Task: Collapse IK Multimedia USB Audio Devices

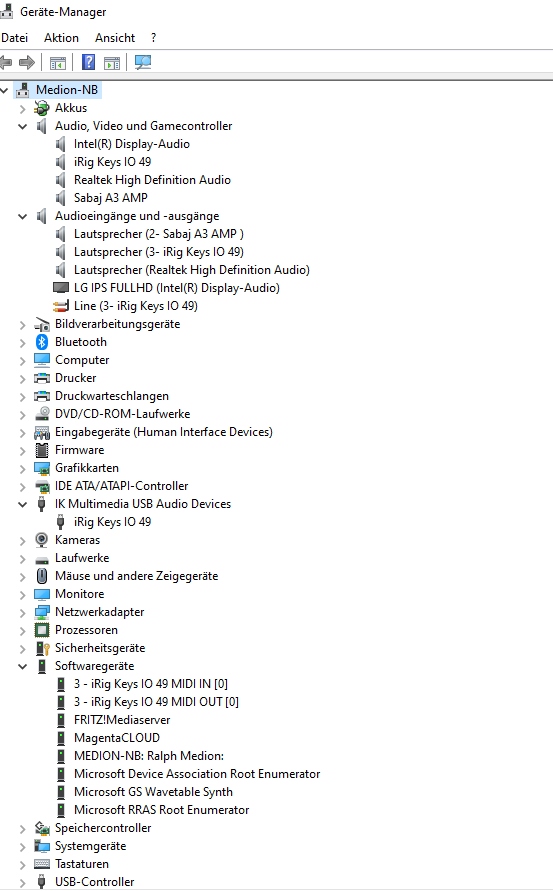Action: tap(23, 504)
